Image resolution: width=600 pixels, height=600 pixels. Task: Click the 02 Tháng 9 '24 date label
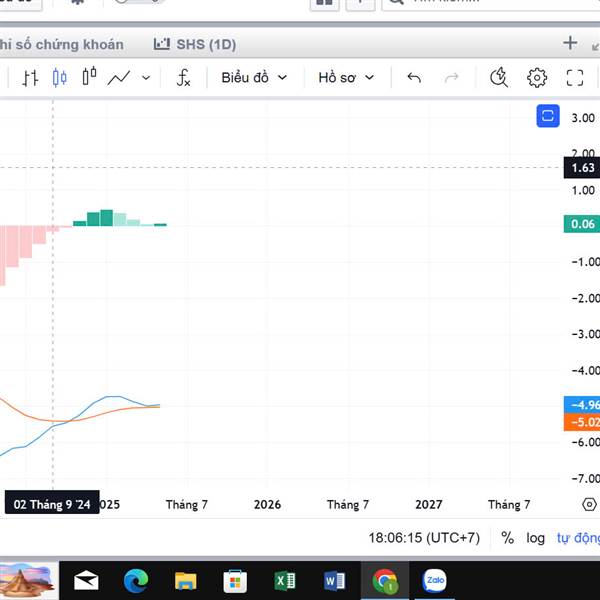[52, 502]
